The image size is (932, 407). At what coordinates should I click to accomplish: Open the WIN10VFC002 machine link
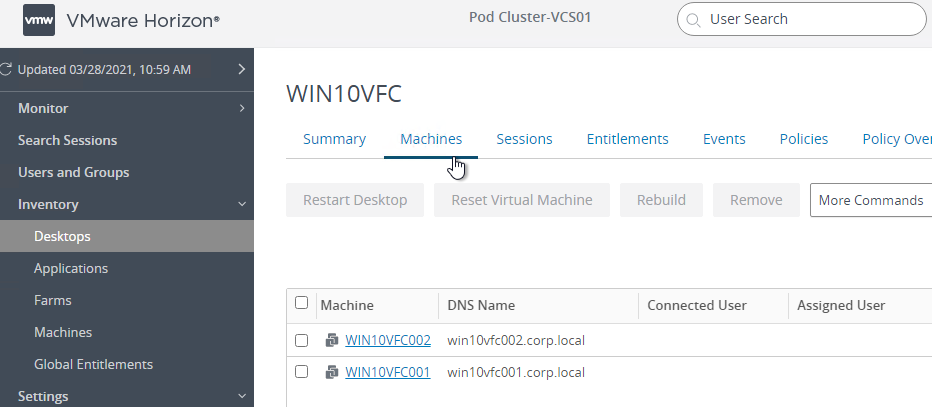[x=388, y=340]
